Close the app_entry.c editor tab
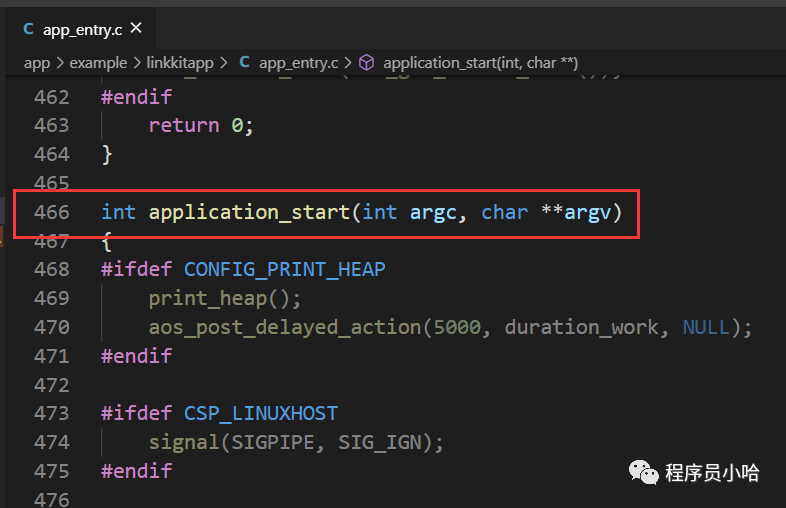This screenshot has width=786, height=508. [x=136, y=29]
